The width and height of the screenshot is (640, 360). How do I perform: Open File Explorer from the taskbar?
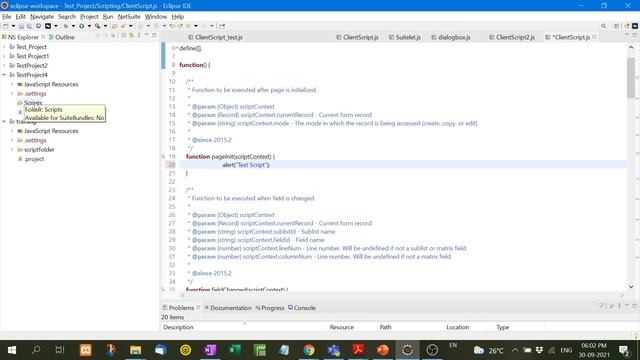[136, 350]
